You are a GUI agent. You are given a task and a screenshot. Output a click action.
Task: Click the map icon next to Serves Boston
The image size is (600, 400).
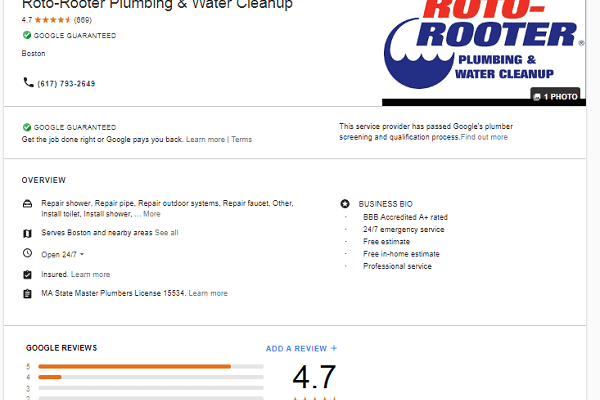28,233
